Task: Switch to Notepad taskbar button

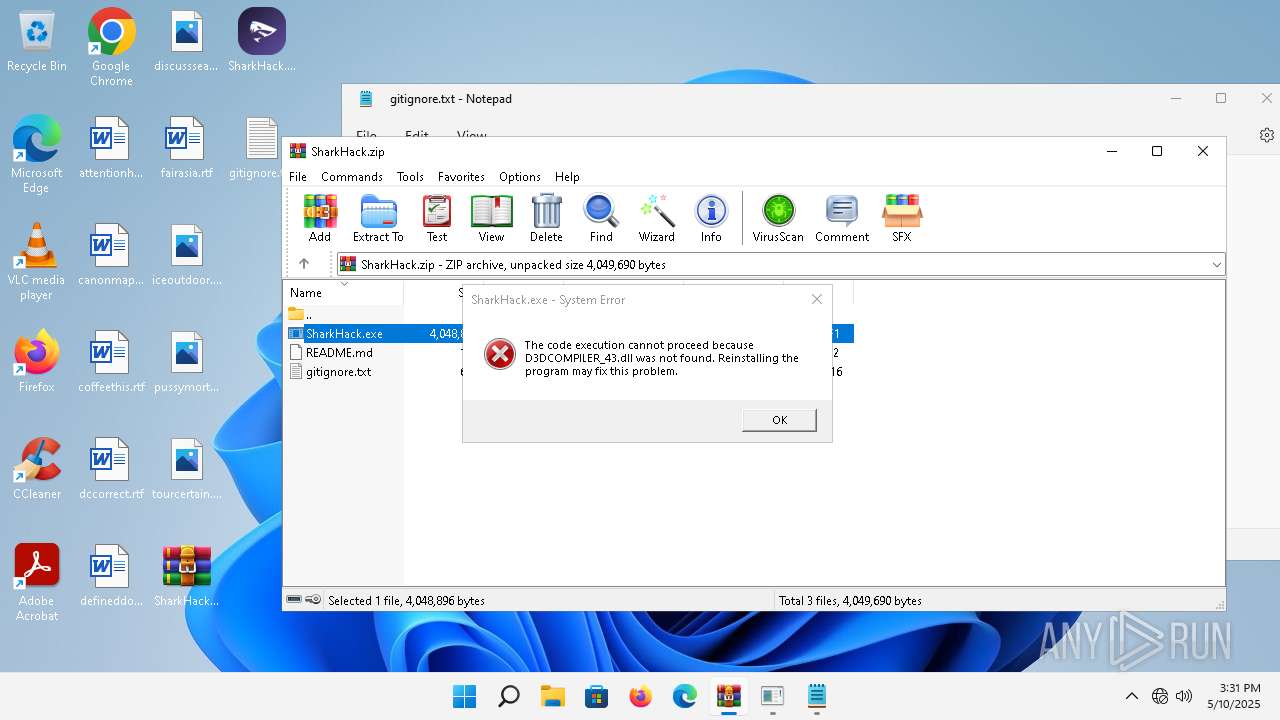Action: pyautogui.click(x=817, y=696)
